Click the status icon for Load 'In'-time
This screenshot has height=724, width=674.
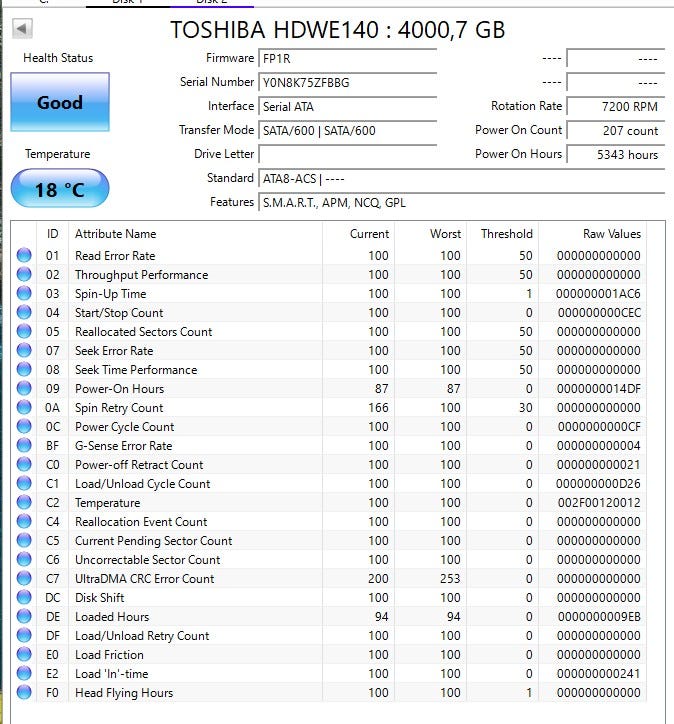click(24, 673)
